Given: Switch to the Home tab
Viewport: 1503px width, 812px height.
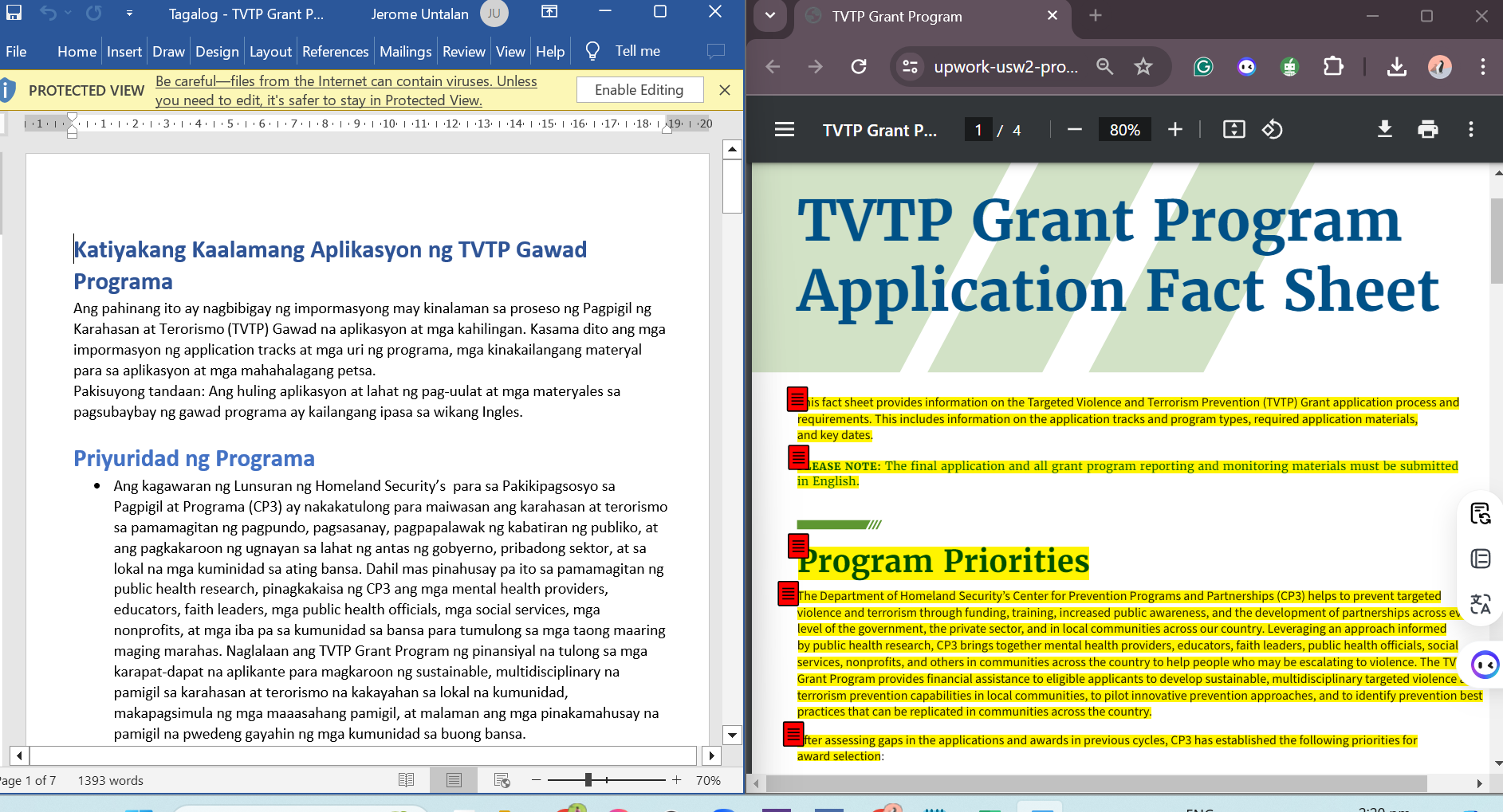Looking at the screenshot, I should coord(77,51).
